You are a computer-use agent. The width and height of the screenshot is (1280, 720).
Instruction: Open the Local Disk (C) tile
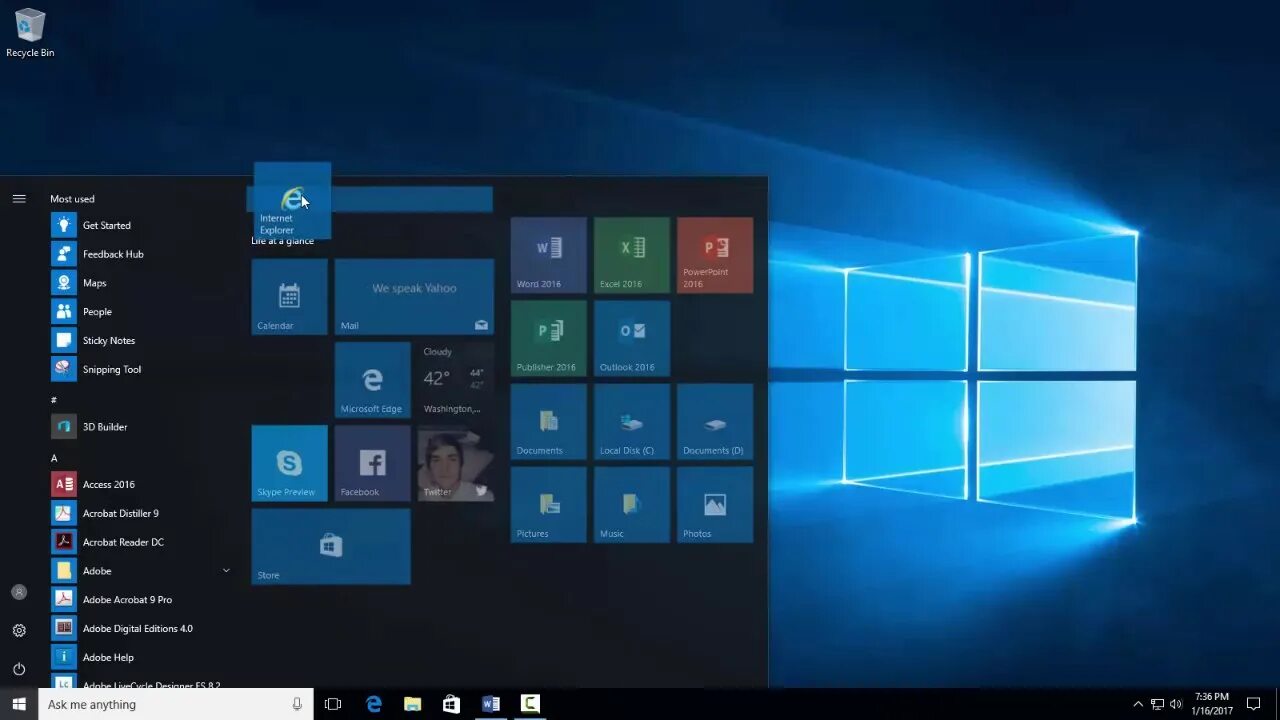[632, 421]
